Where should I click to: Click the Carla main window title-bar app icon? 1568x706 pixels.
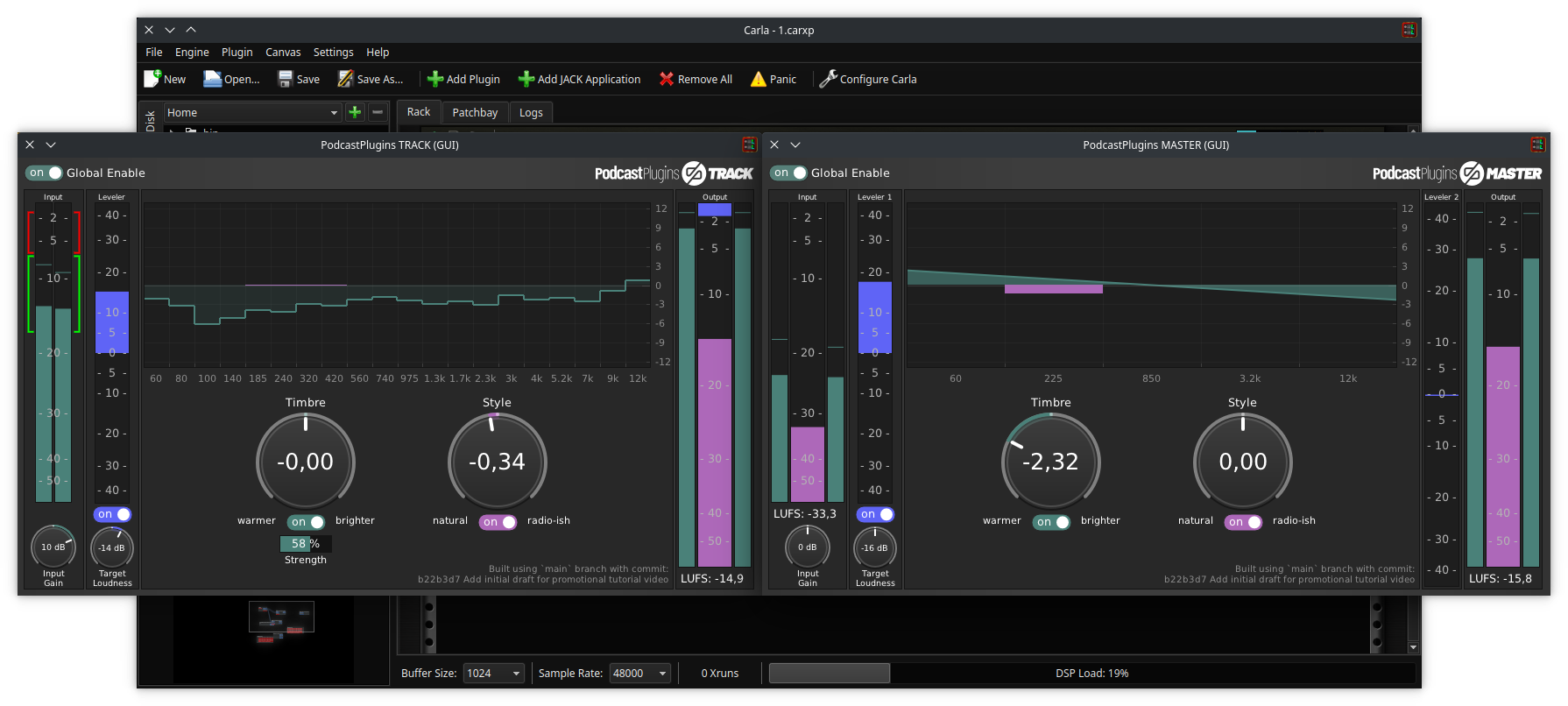click(1409, 30)
